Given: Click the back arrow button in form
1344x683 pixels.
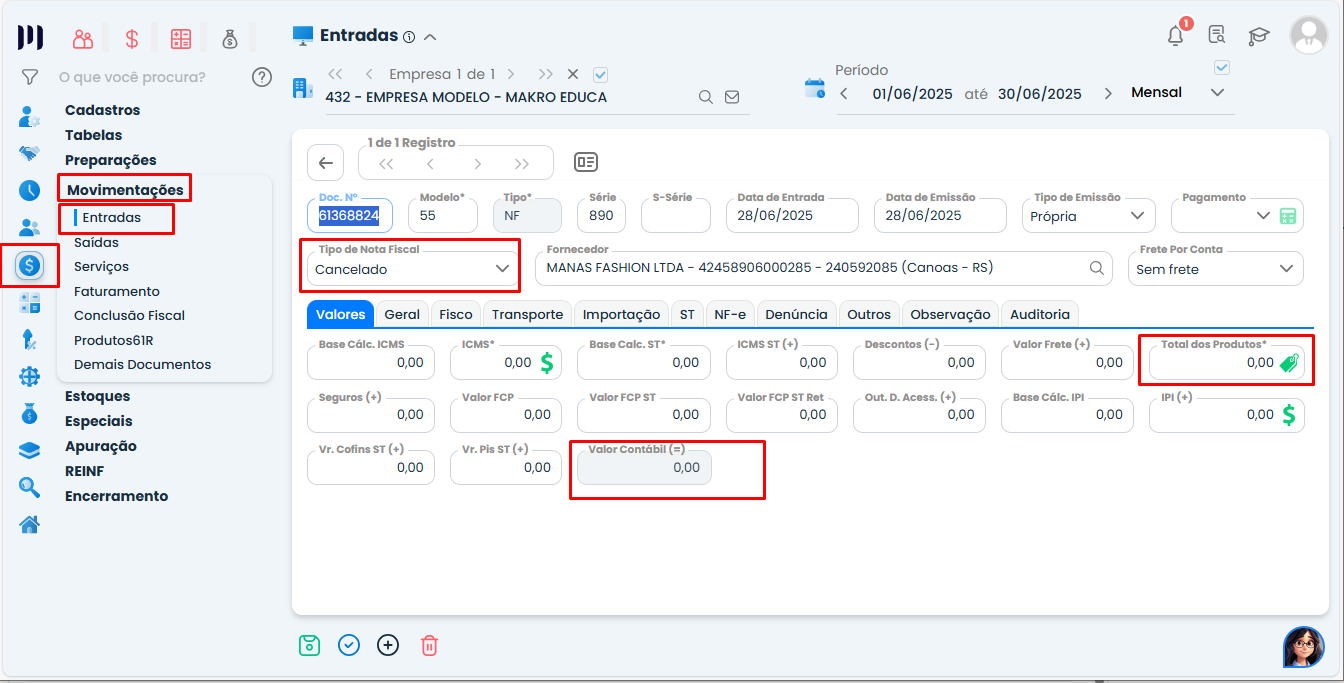Looking at the screenshot, I should coord(325,163).
